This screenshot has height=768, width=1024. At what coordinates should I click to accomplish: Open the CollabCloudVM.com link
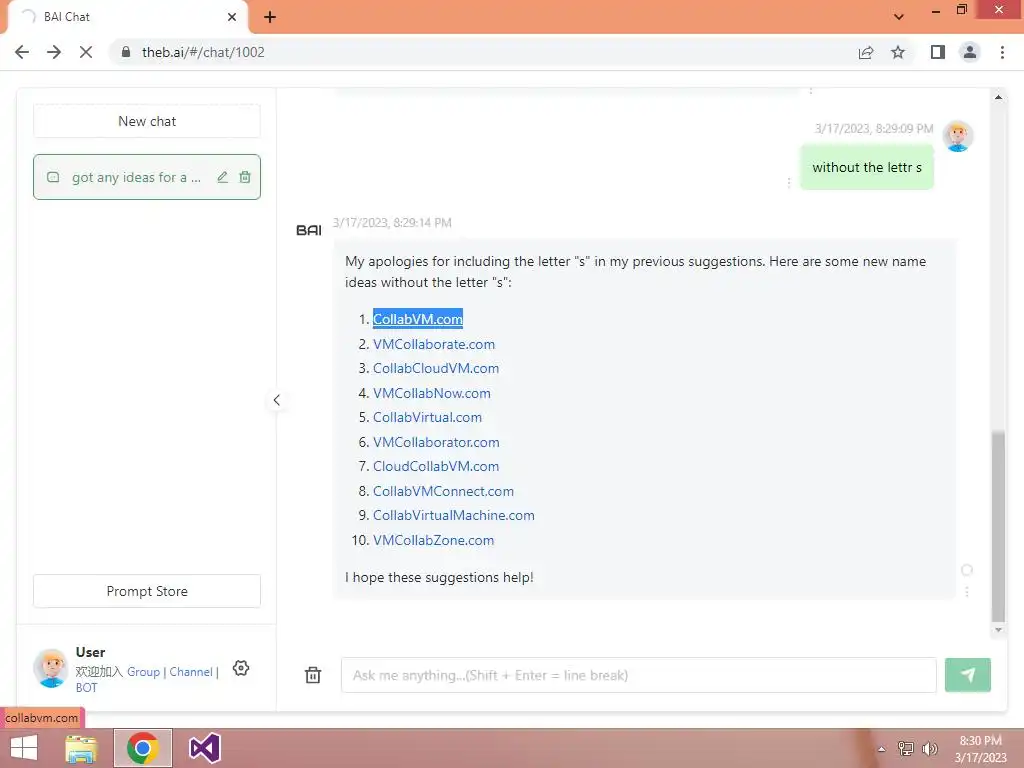click(436, 368)
